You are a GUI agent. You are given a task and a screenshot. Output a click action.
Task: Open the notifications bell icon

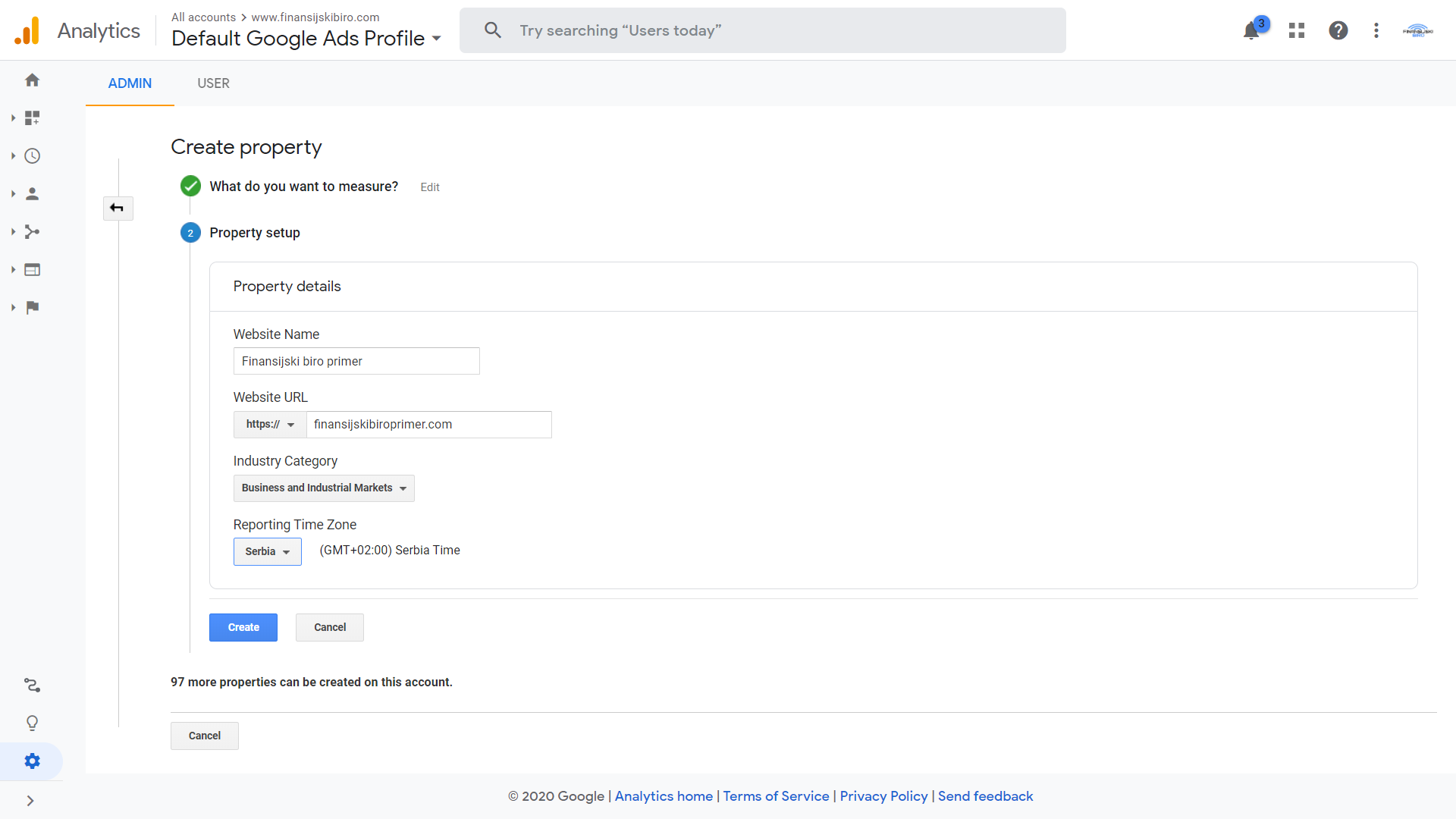[x=1251, y=30]
